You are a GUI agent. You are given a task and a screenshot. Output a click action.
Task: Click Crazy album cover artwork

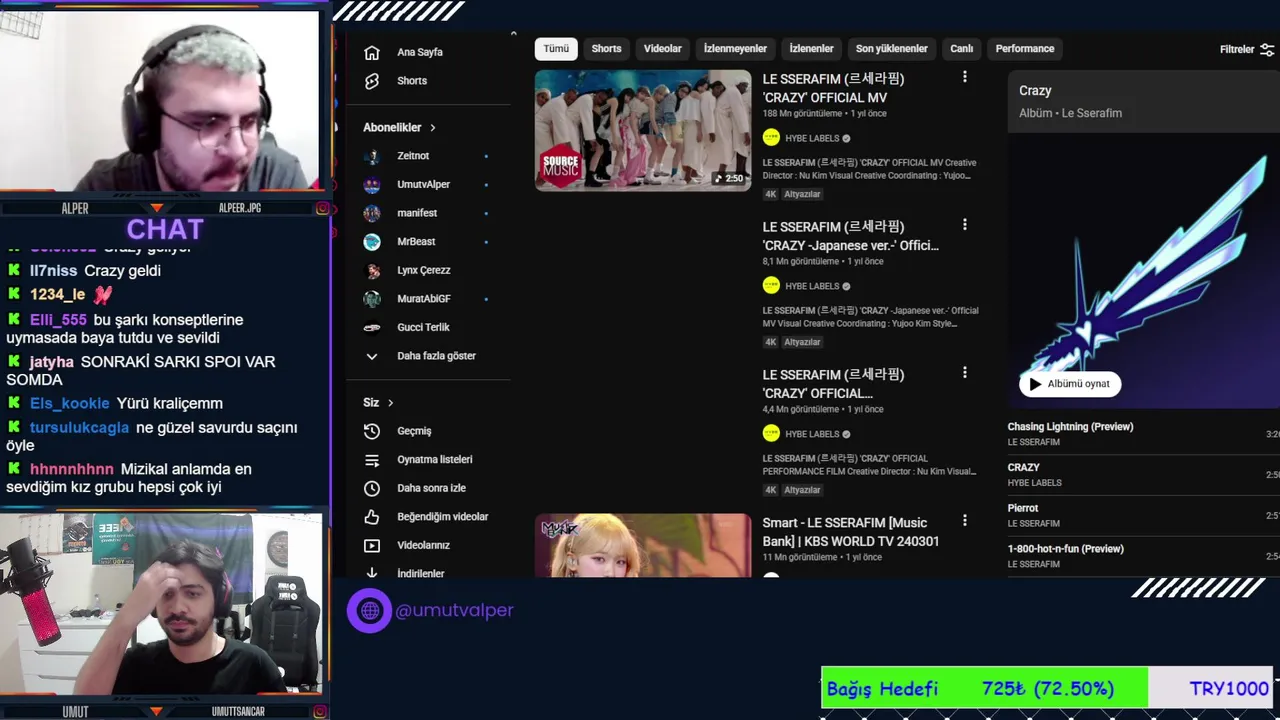coord(1143,272)
